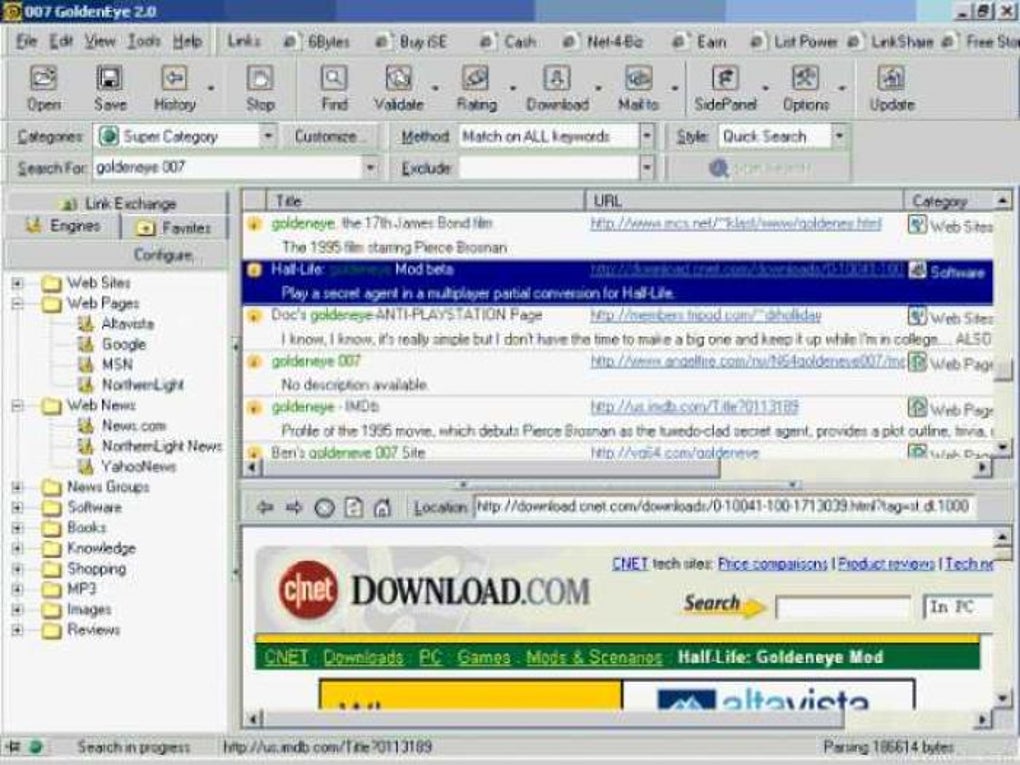Open the View menu

100,42
